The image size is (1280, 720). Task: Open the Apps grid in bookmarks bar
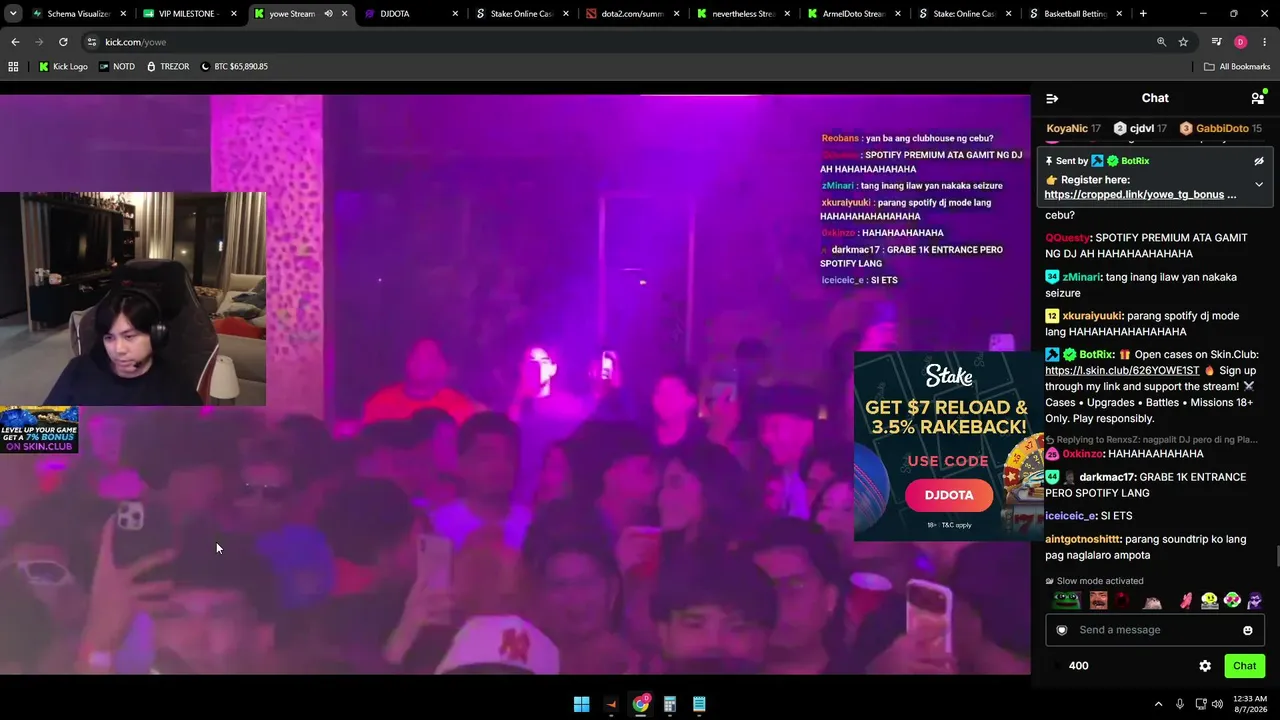pos(13,67)
